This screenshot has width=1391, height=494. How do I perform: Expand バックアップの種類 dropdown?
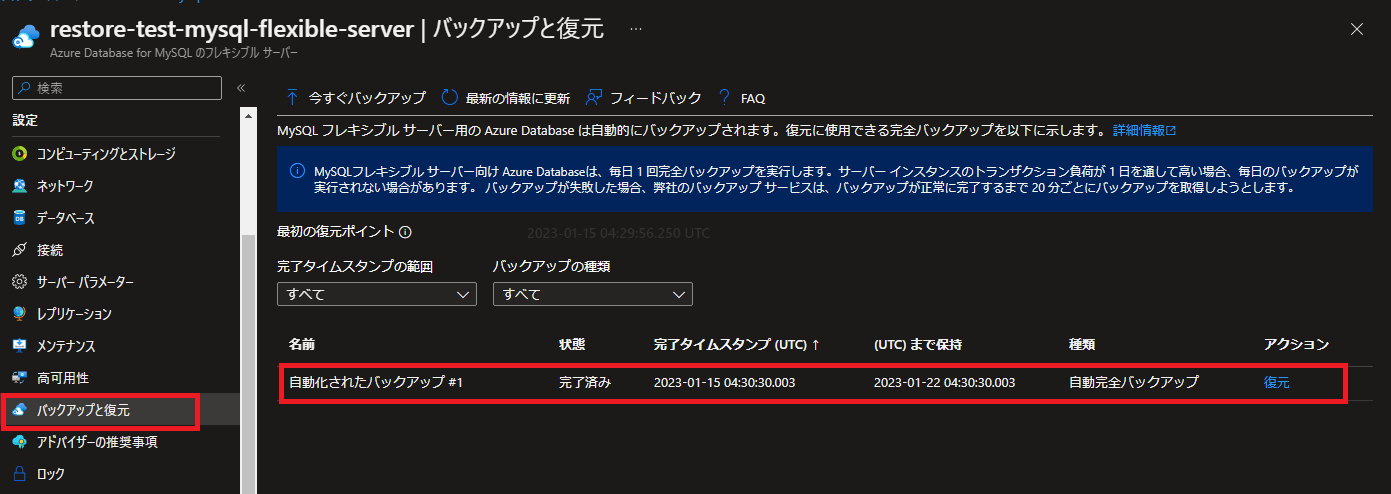point(593,294)
